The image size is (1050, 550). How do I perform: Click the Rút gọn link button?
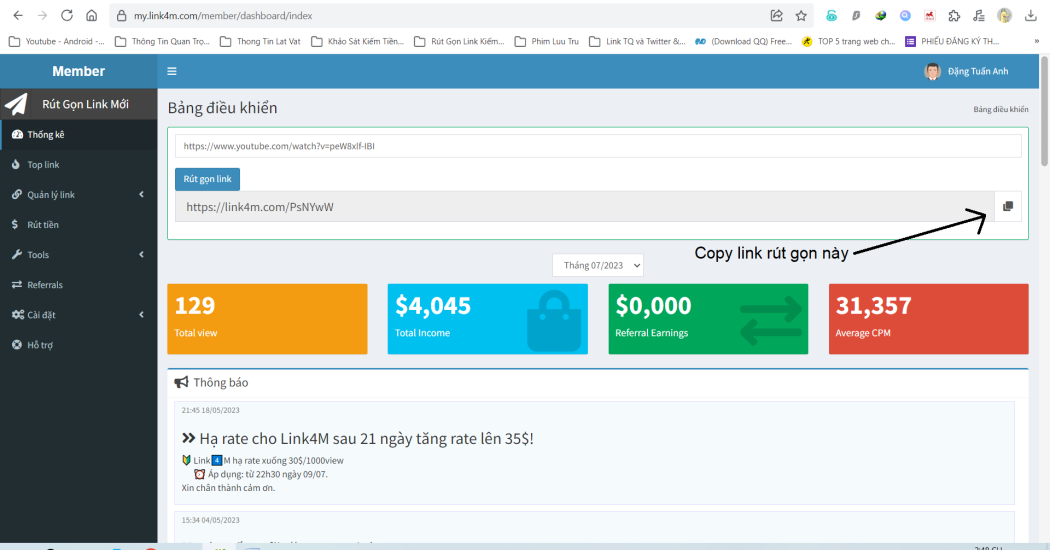coord(208,179)
